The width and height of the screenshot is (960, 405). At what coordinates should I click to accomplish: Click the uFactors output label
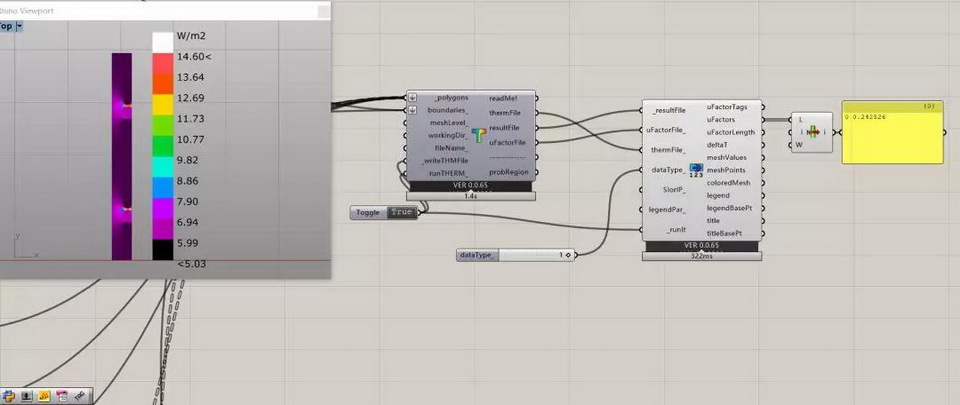point(721,119)
